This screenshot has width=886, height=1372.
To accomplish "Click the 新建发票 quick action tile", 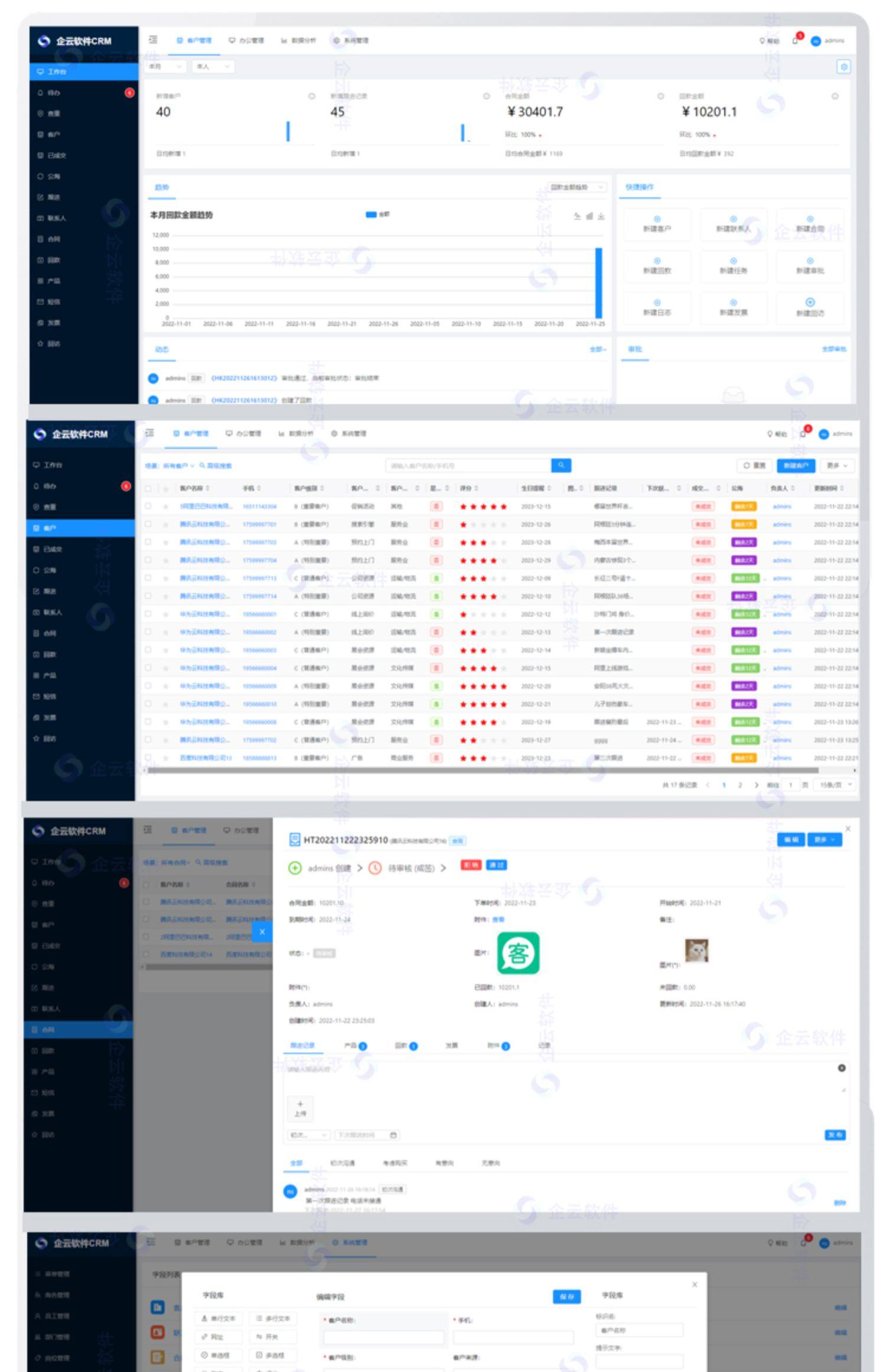I will coord(733,308).
